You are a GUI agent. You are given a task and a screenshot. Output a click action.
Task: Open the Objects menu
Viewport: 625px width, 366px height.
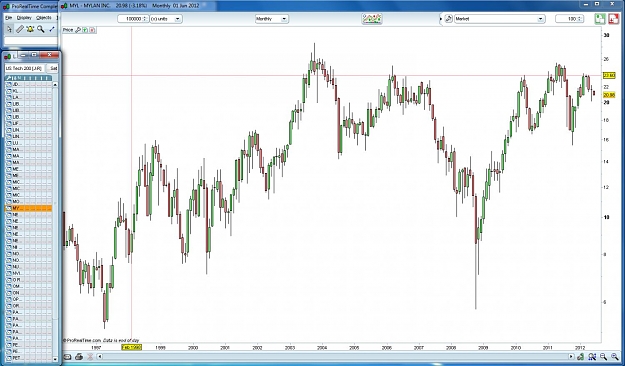click(44, 18)
